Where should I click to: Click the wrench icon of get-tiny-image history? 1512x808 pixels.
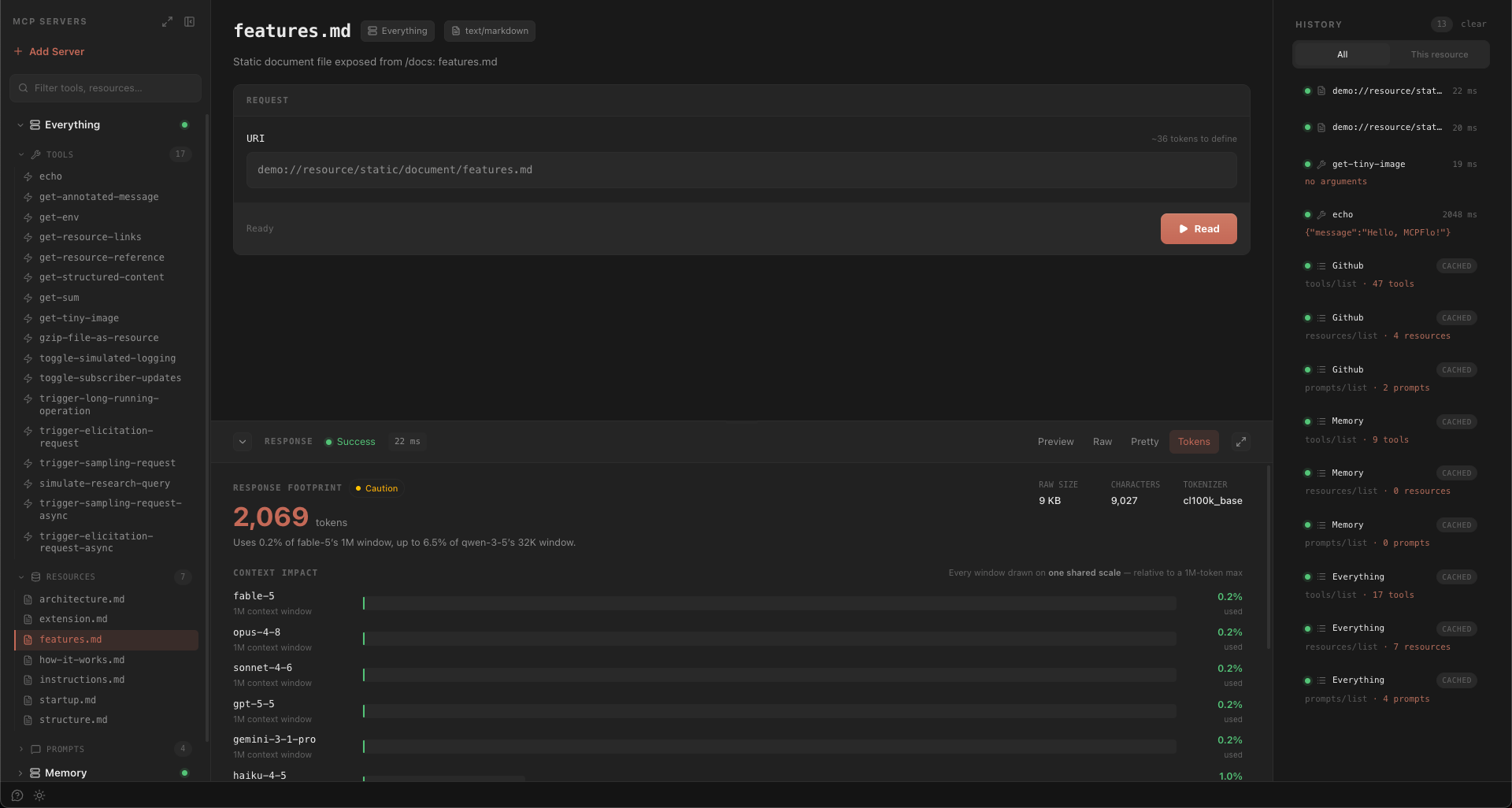1321,165
